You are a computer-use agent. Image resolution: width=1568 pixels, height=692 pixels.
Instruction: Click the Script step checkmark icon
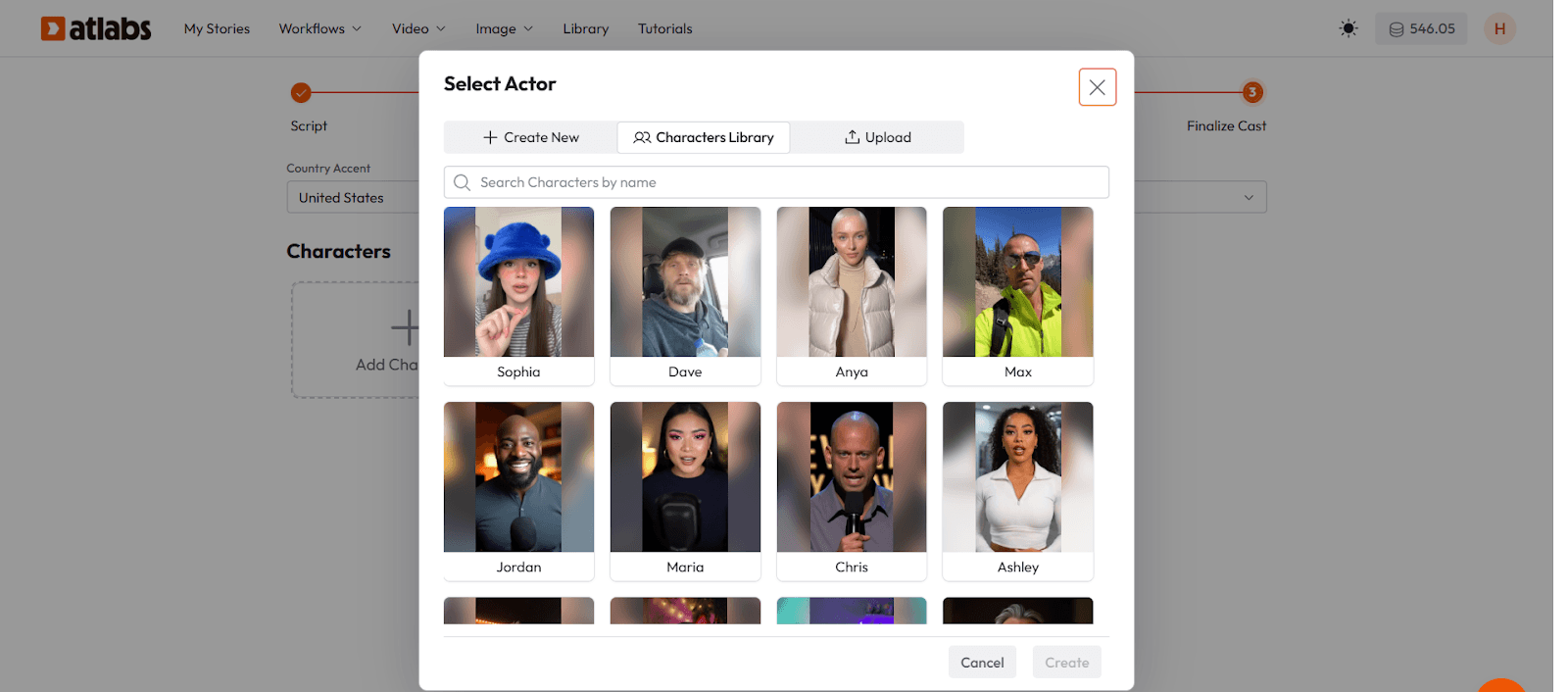click(x=301, y=93)
